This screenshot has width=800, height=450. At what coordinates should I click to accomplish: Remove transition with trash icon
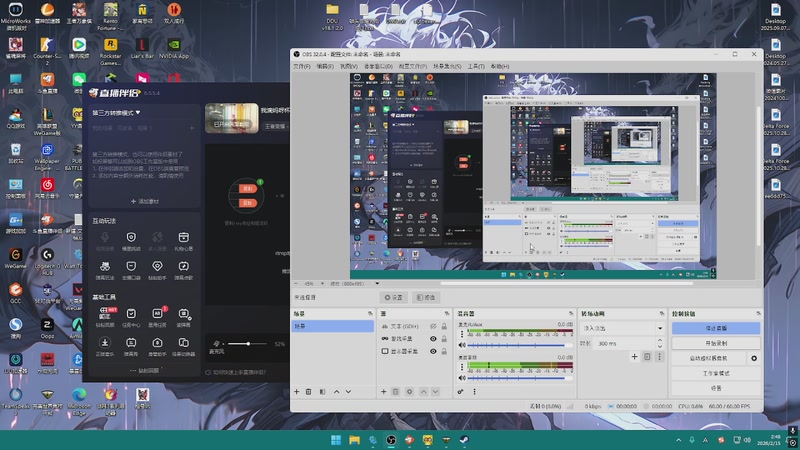647,357
